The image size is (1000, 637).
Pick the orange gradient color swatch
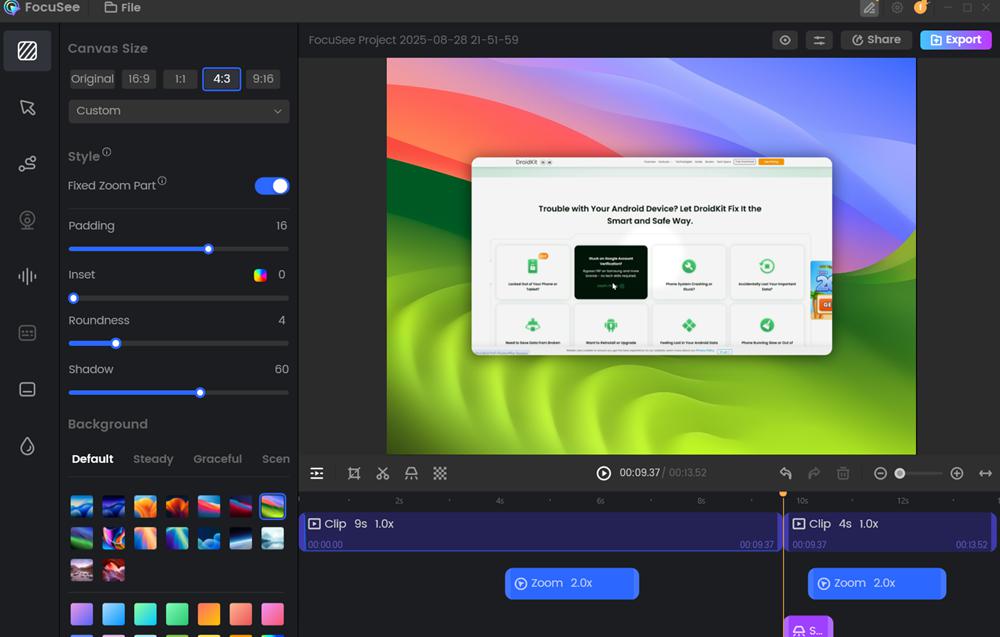(x=209, y=614)
